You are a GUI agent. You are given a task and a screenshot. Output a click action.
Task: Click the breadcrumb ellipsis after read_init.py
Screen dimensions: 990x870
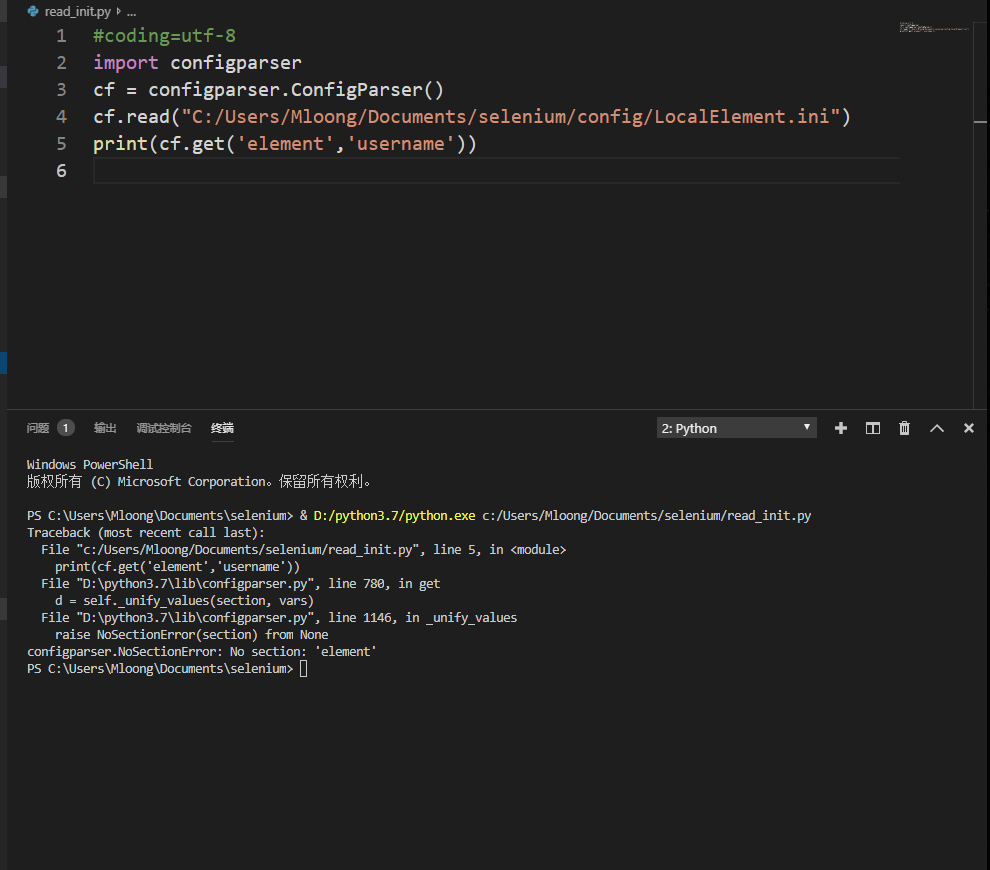pos(131,11)
